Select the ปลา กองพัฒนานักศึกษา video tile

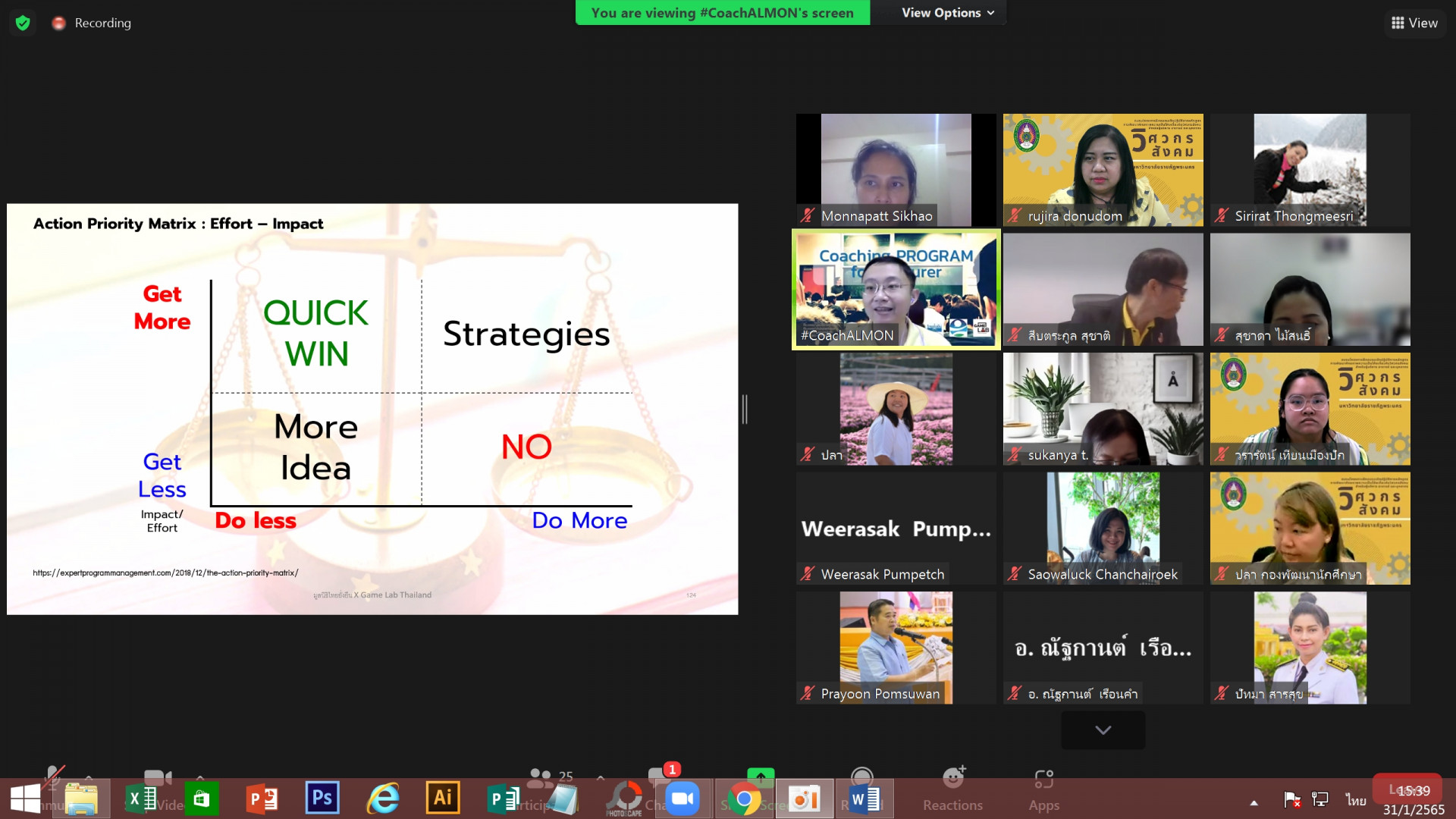click(1310, 528)
